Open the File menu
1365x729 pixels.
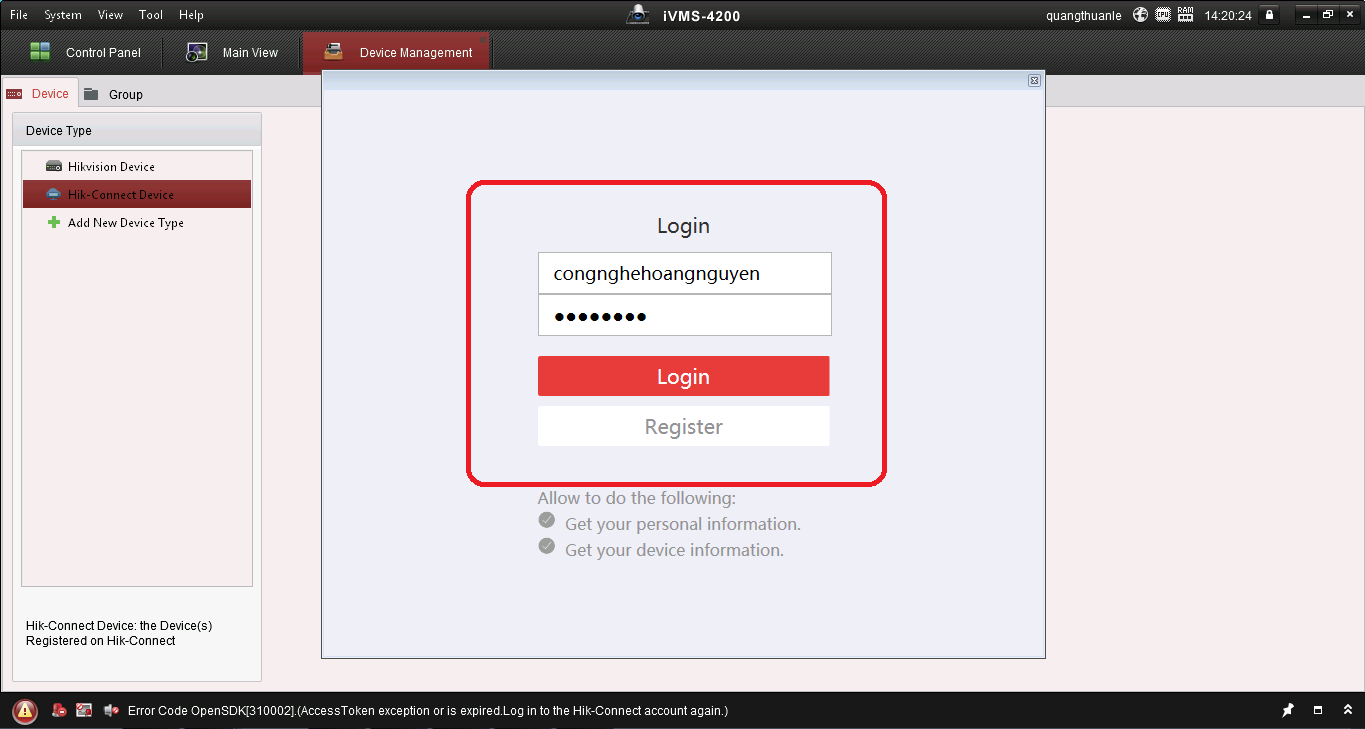[19, 15]
